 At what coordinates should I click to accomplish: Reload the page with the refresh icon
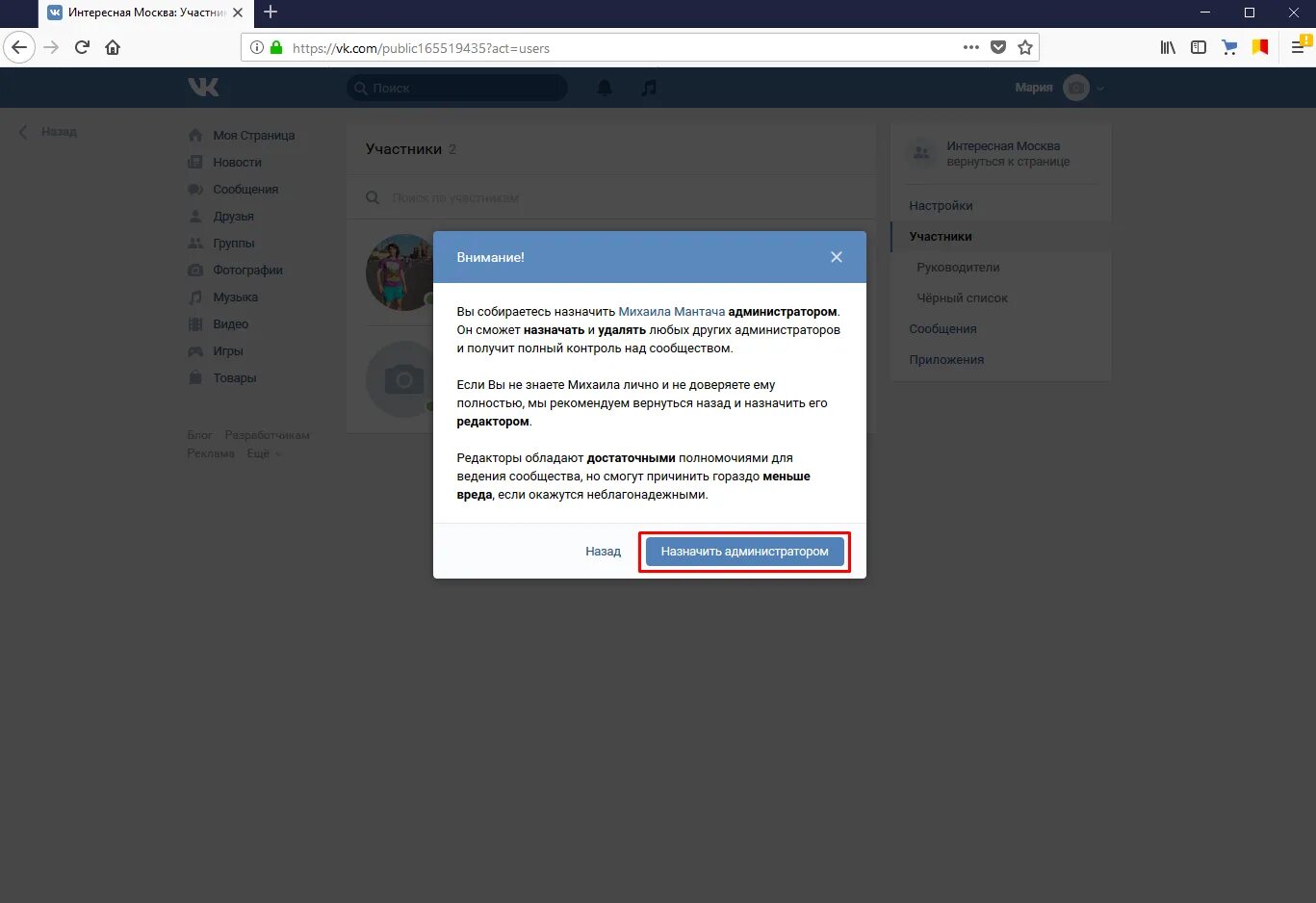click(x=82, y=47)
